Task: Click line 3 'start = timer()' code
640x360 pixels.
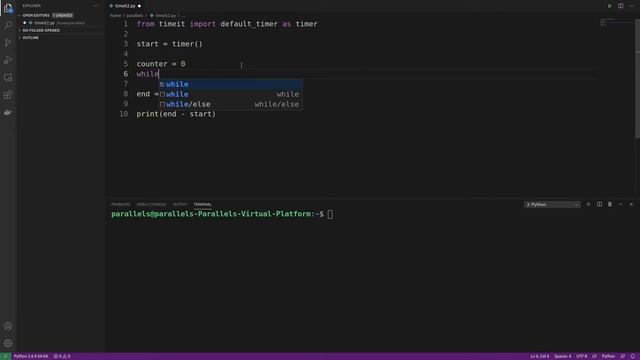Action: pyautogui.click(x=169, y=44)
